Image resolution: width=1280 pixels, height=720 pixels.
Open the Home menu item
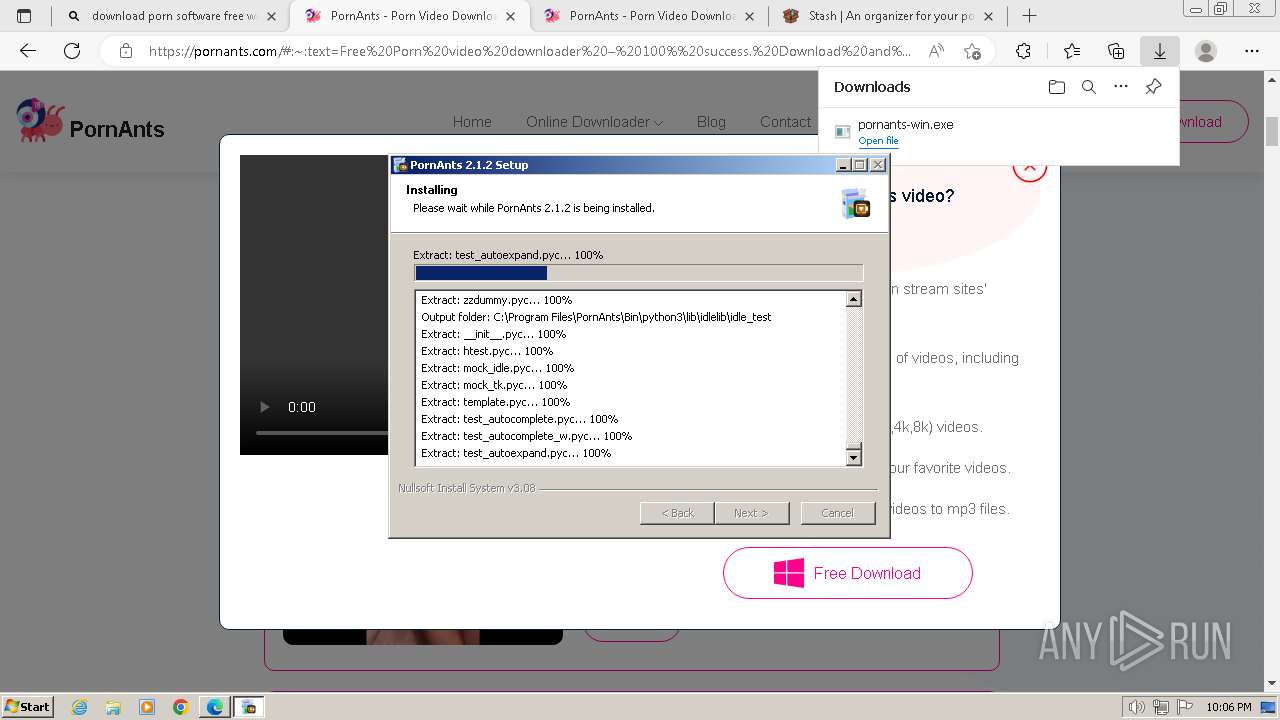click(x=472, y=122)
